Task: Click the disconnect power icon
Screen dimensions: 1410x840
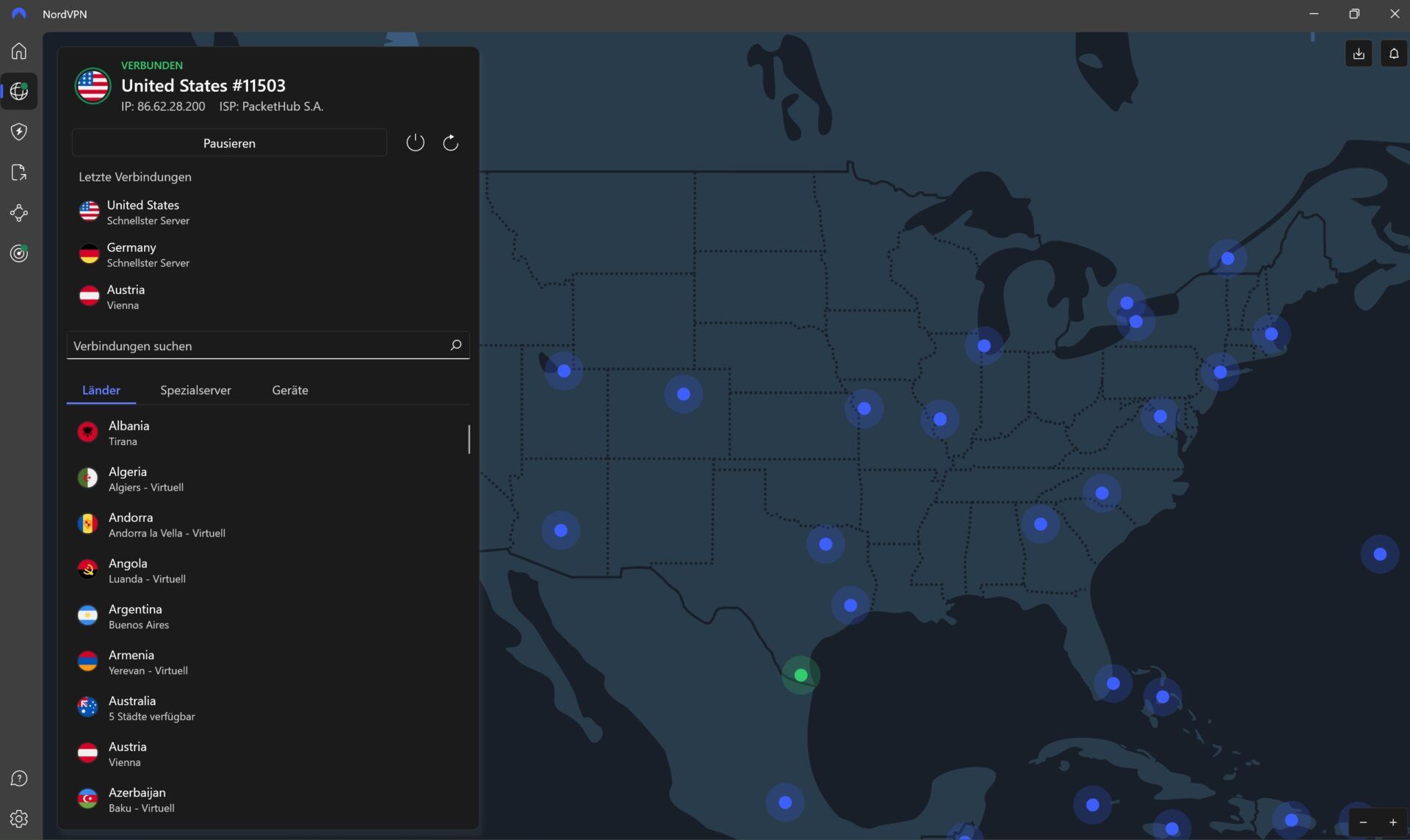Action: click(415, 142)
